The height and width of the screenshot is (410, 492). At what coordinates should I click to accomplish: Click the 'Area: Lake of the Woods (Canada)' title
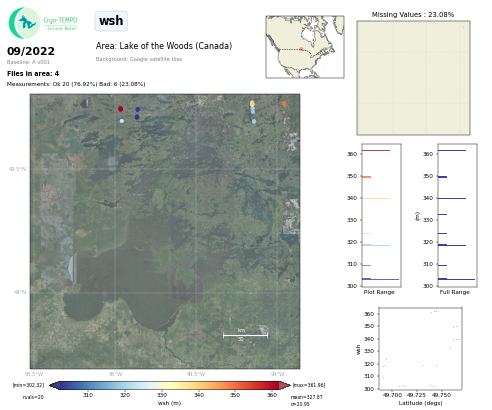164,46
